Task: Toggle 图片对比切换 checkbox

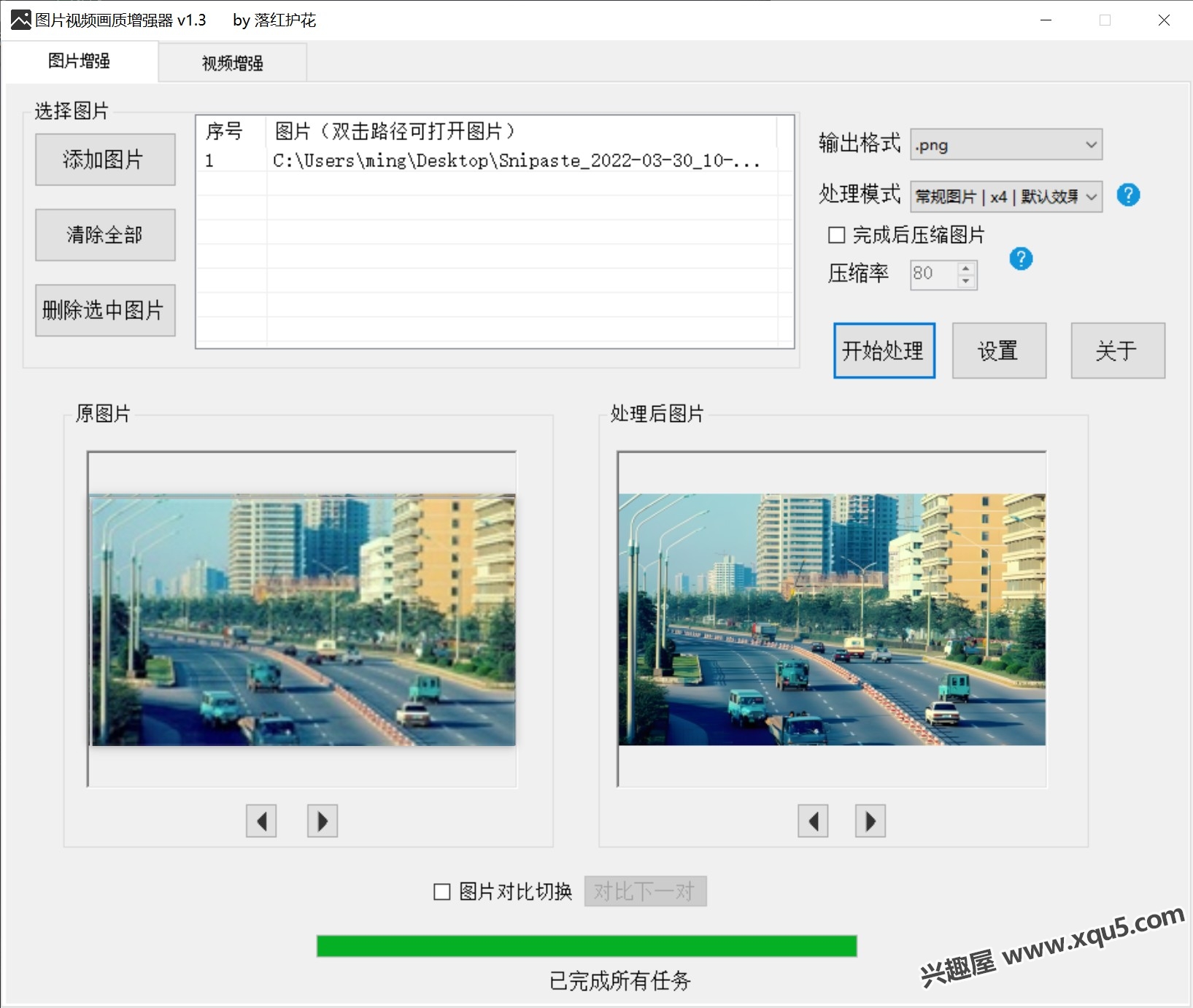Action: [x=442, y=892]
